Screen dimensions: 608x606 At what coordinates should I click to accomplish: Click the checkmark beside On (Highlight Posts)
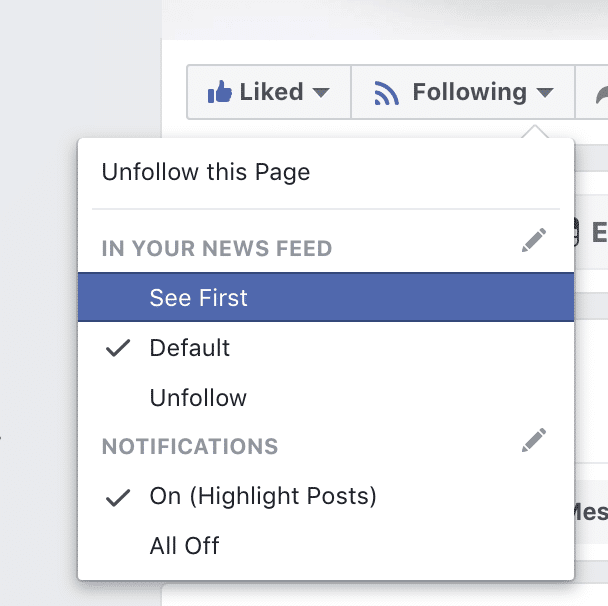point(118,497)
